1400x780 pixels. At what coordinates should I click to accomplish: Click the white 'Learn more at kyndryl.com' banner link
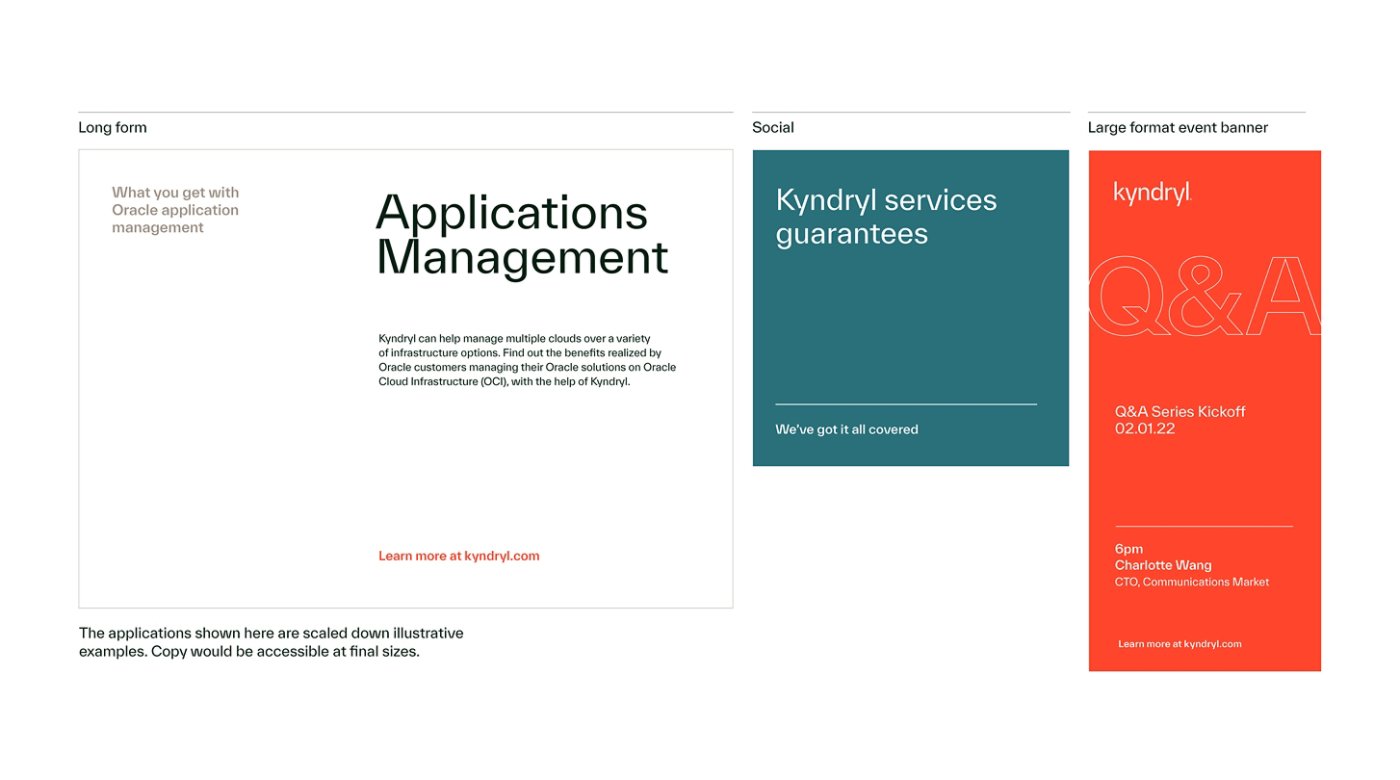click(x=1179, y=644)
